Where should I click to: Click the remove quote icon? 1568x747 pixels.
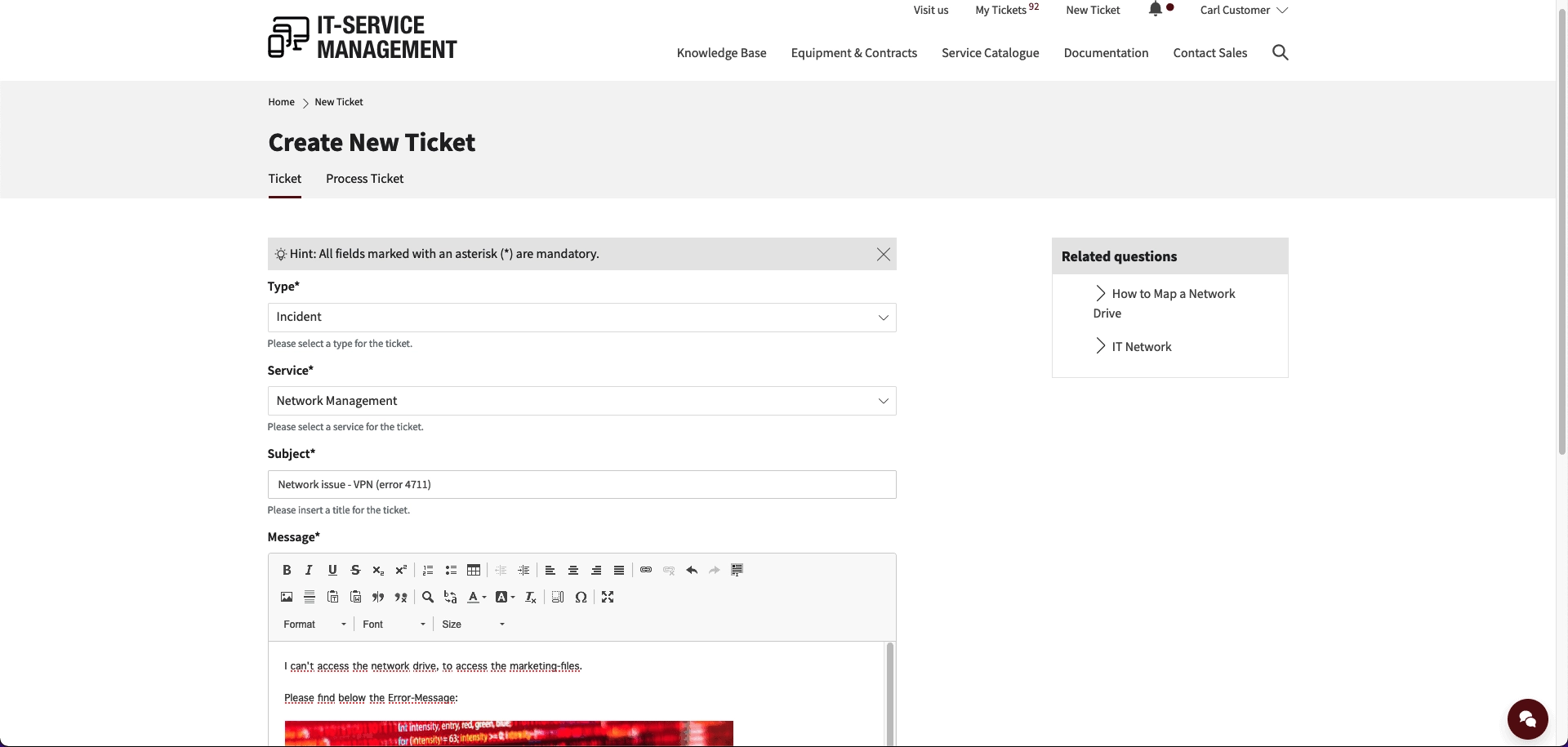pyautogui.click(x=401, y=597)
